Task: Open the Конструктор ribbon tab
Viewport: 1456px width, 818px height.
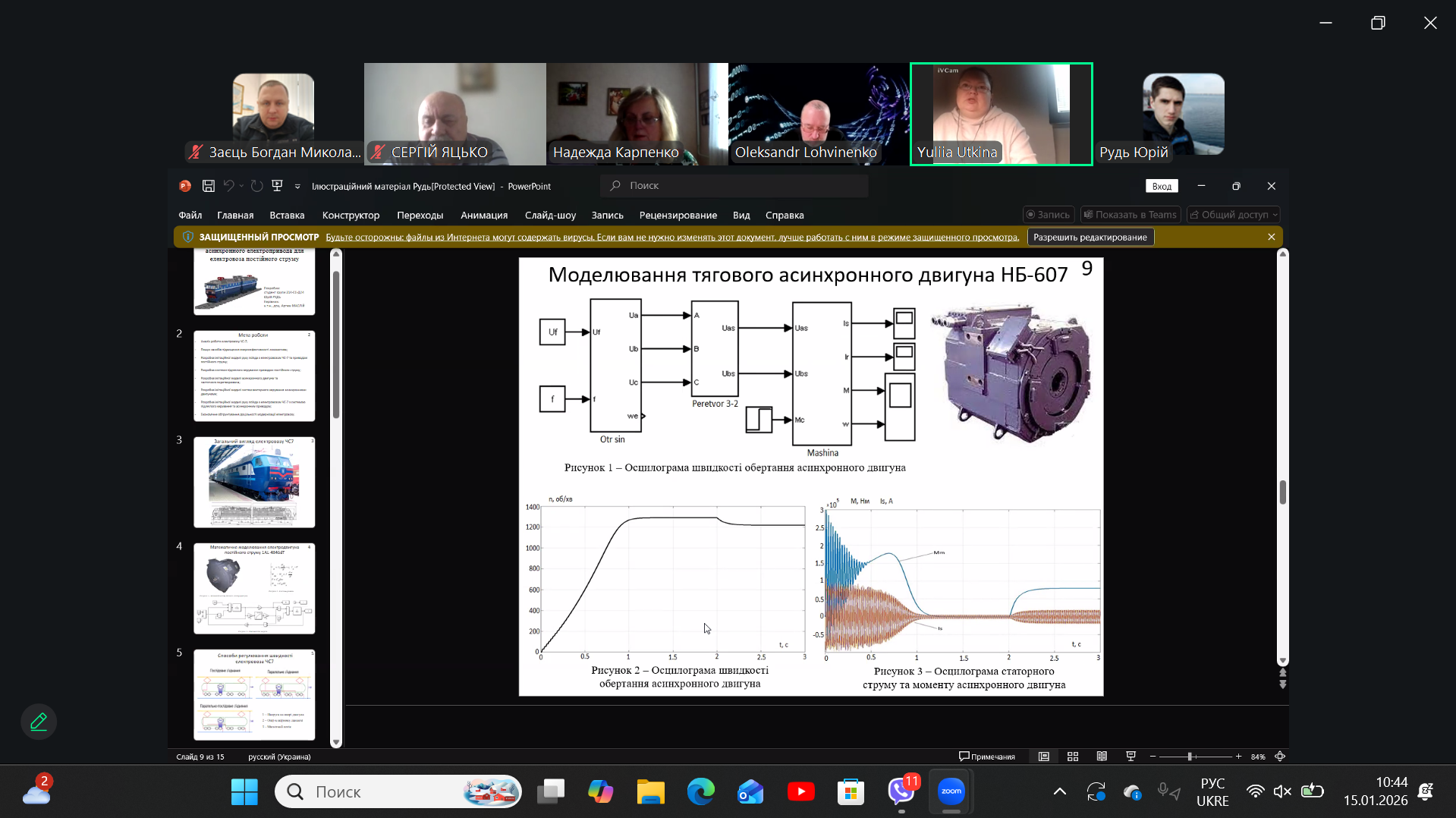Action: 351,216
